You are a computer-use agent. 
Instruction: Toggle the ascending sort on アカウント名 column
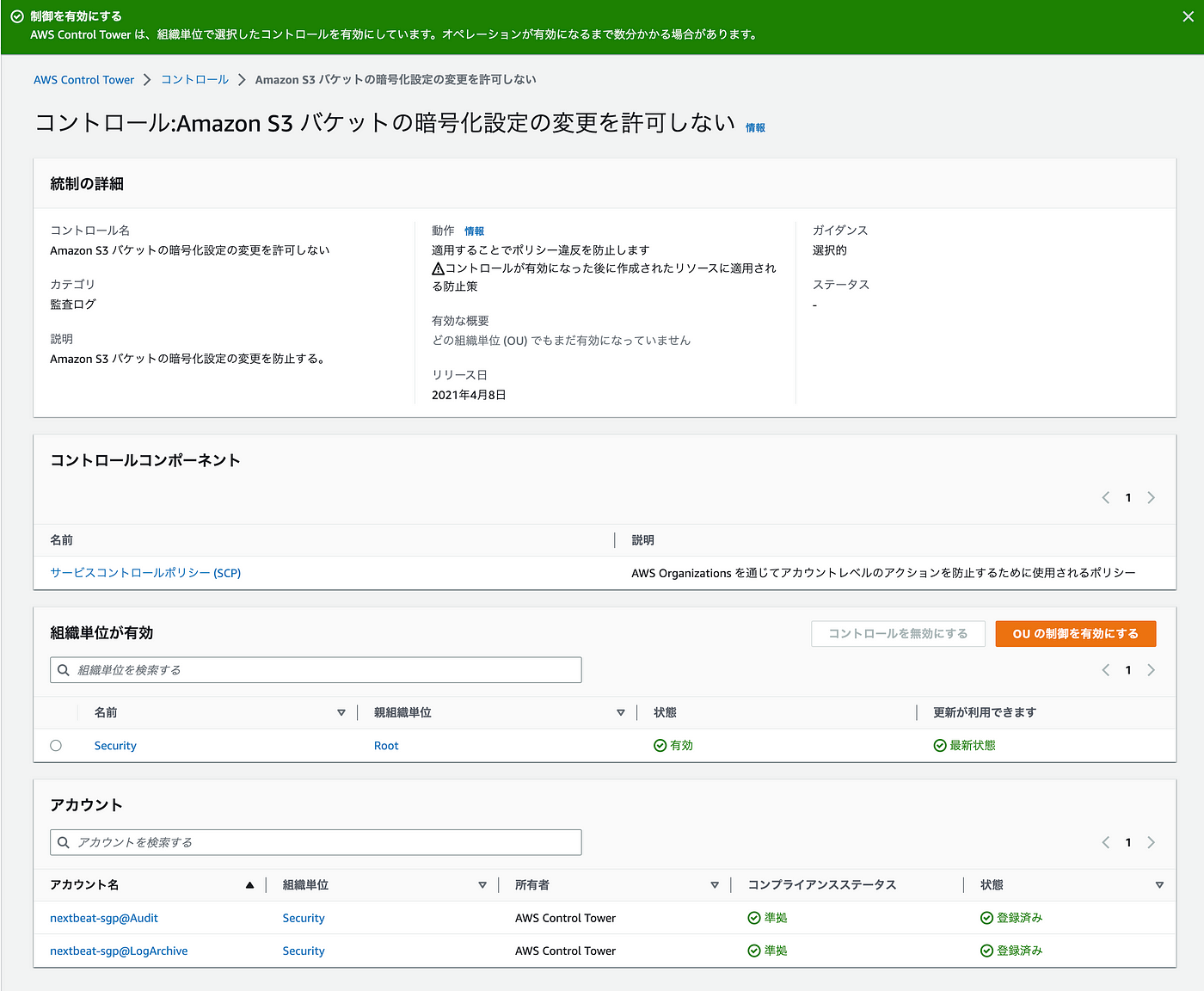pyautogui.click(x=250, y=884)
